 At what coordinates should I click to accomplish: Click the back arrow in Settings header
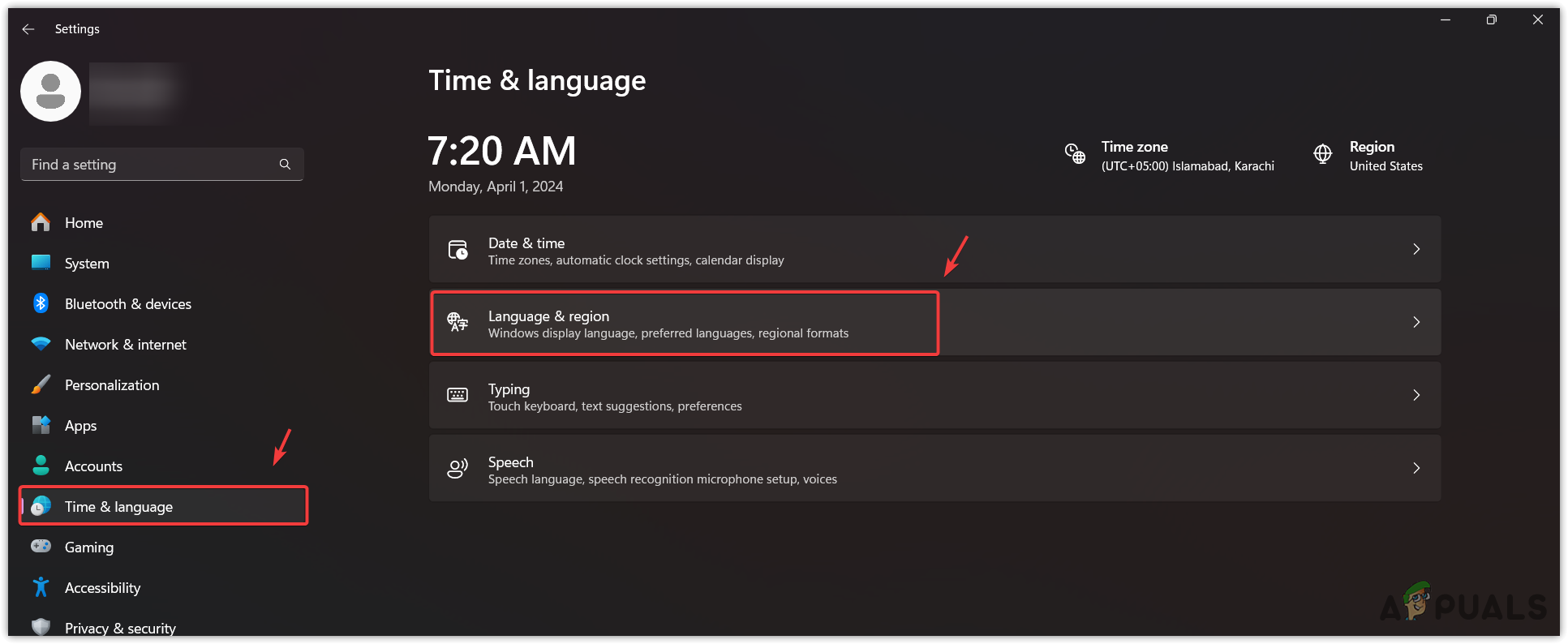coord(28,29)
